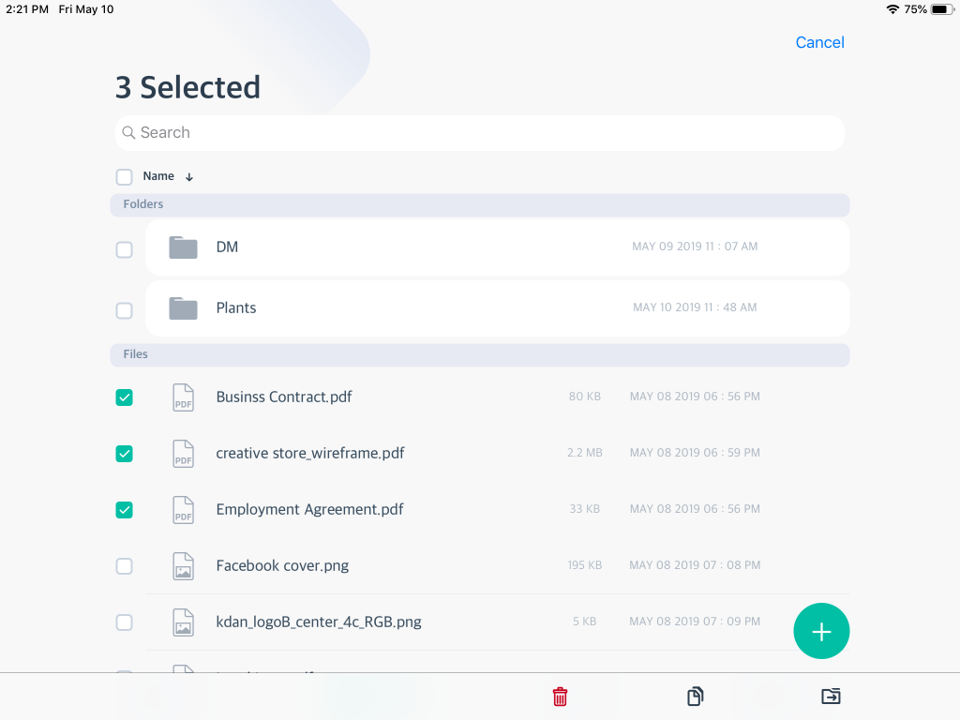Open the Plants folder name
The image size is (960, 720).
(236, 308)
